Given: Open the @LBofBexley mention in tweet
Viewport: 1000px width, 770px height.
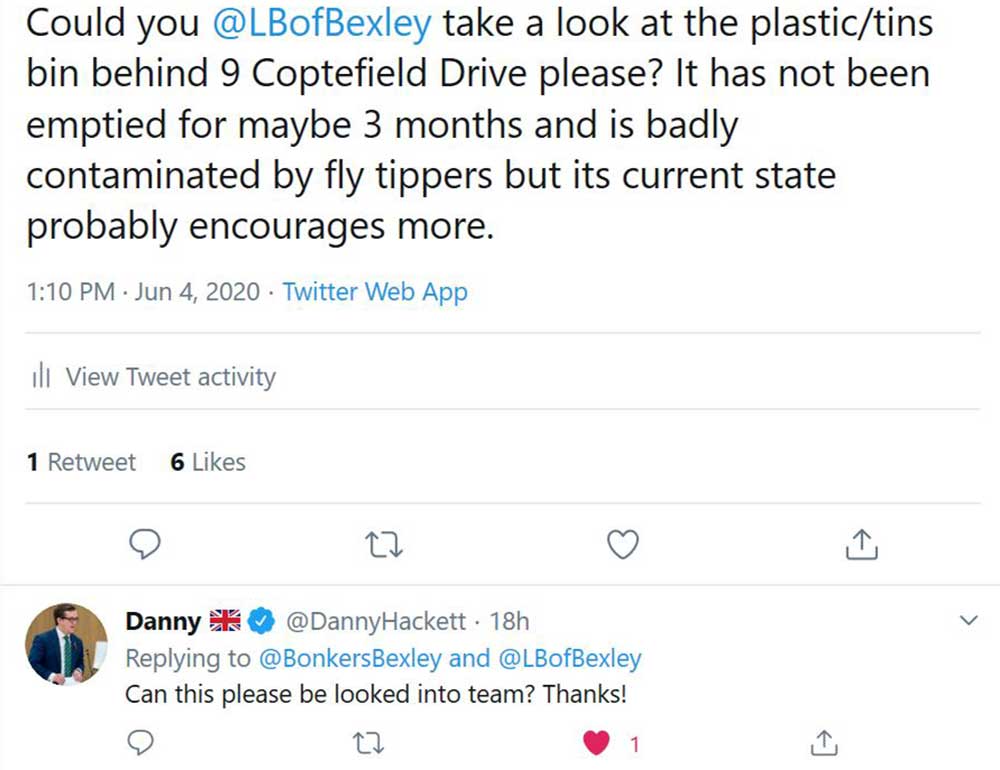Looking at the screenshot, I should (x=324, y=24).
